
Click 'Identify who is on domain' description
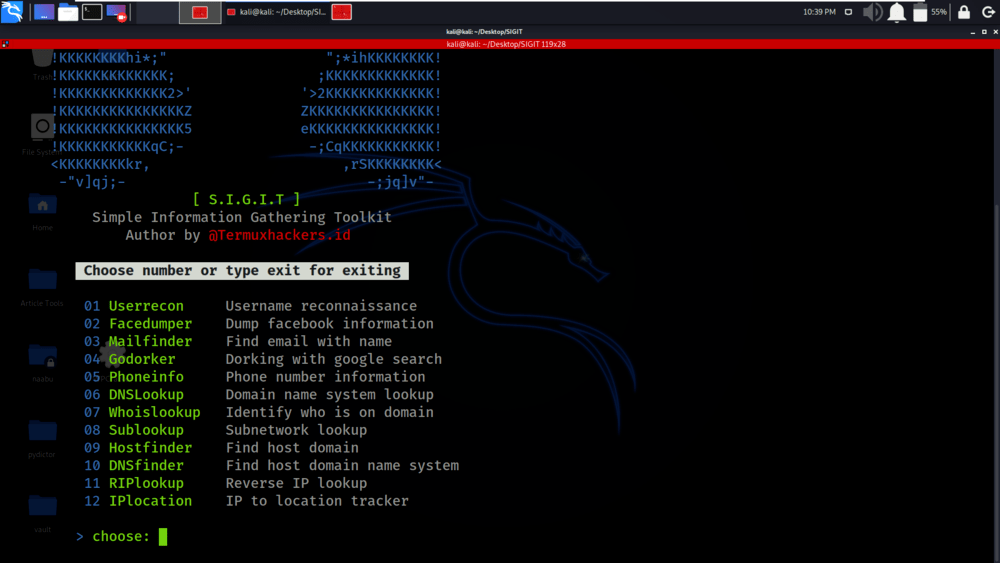click(x=329, y=413)
